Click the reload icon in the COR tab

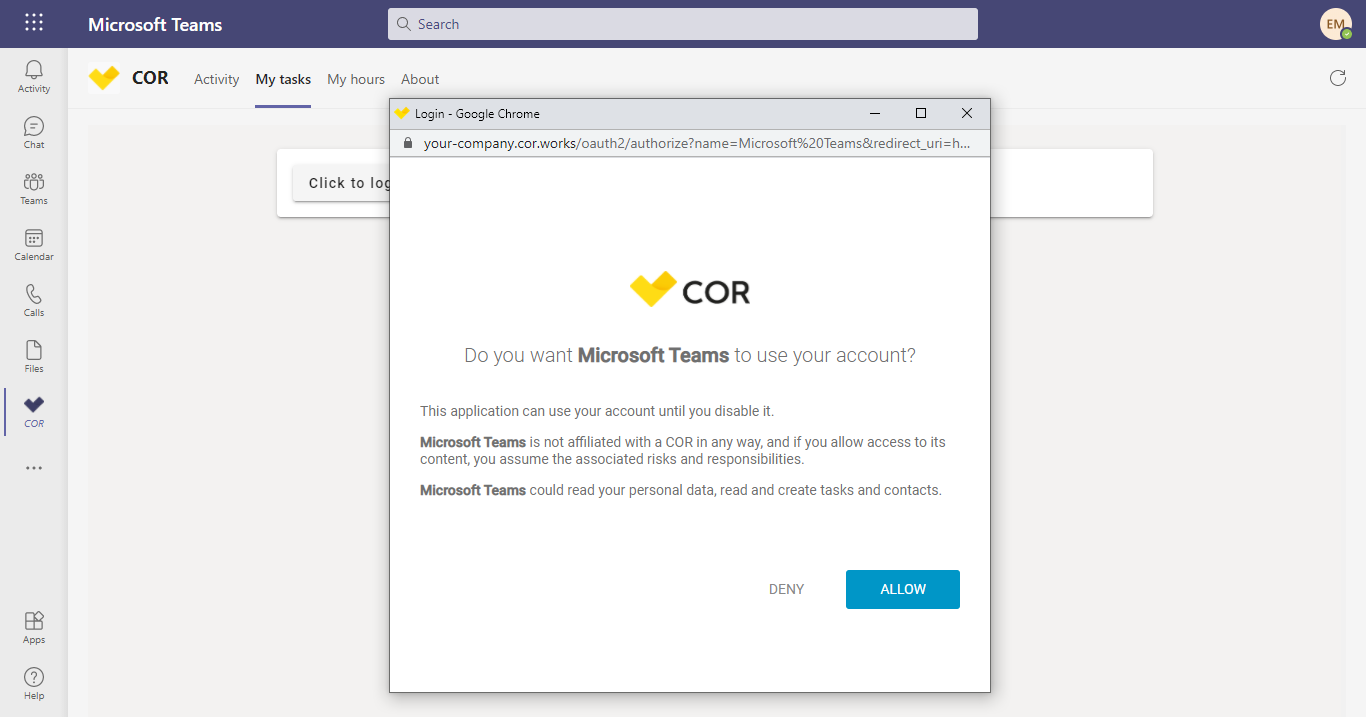coord(1338,78)
